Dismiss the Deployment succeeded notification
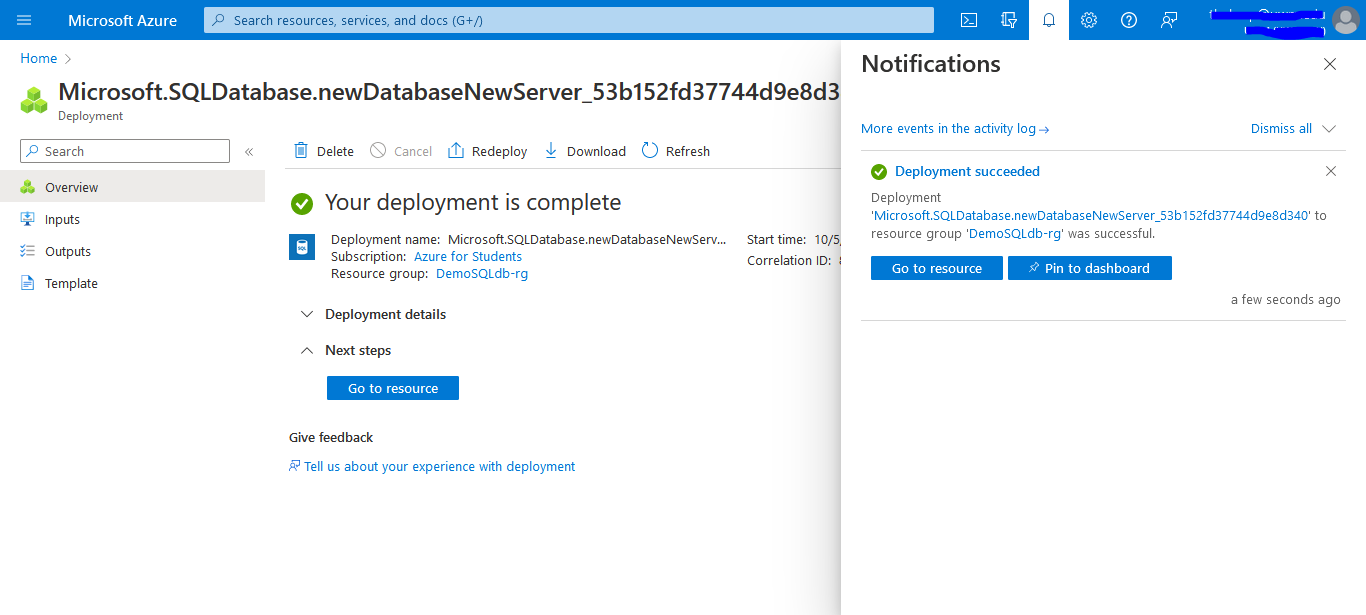Screen dimensions: 1366x615 pyautogui.click(x=1331, y=171)
